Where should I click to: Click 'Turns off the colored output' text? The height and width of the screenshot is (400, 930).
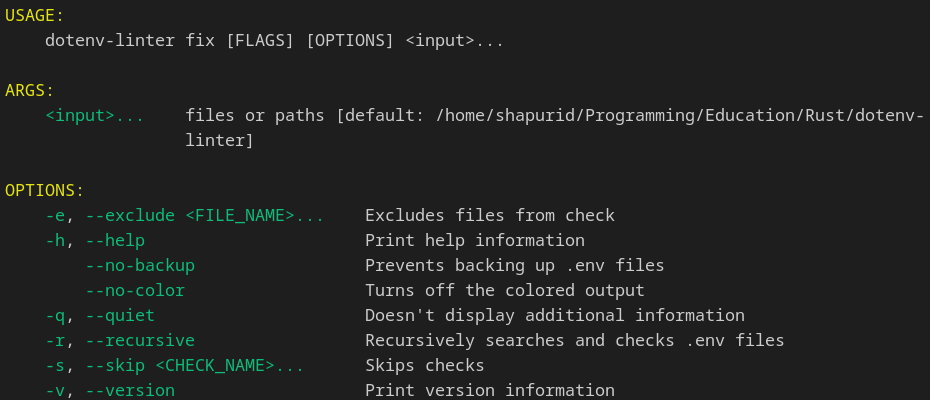click(505, 290)
